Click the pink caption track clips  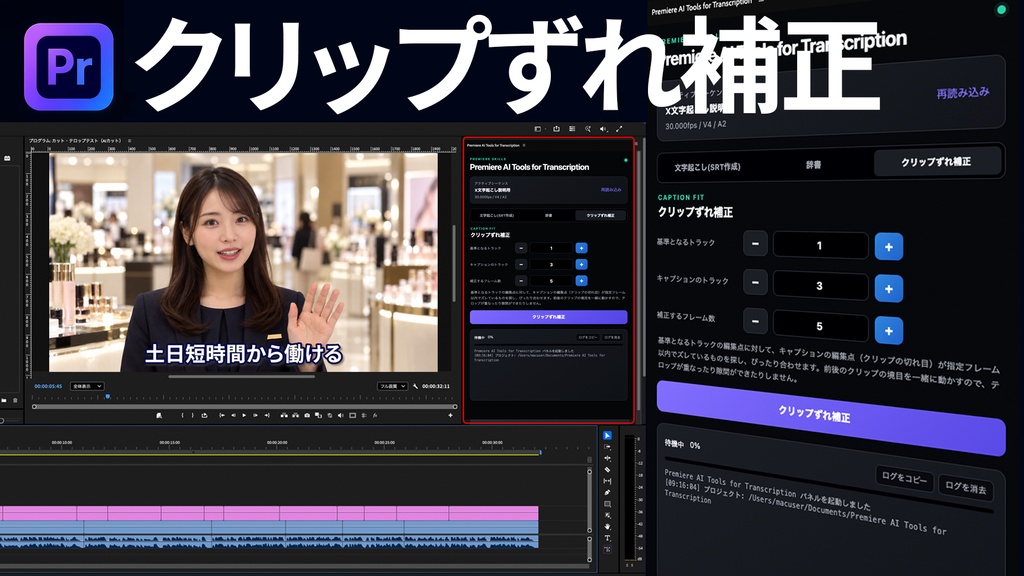[269, 513]
